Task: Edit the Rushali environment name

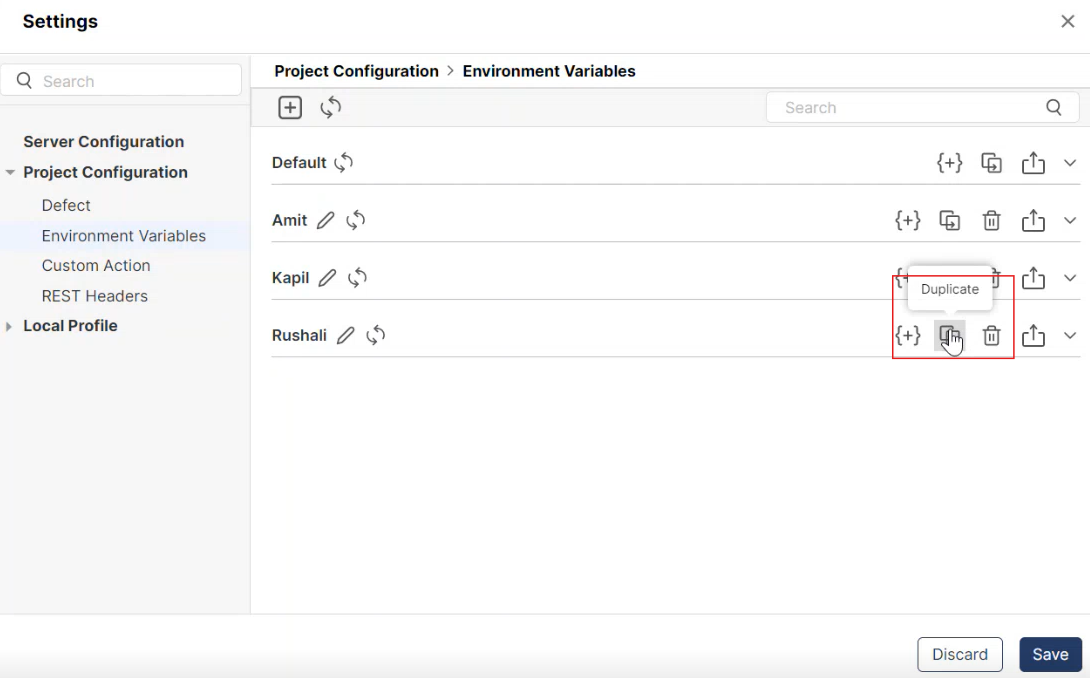Action: (x=345, y=336)
